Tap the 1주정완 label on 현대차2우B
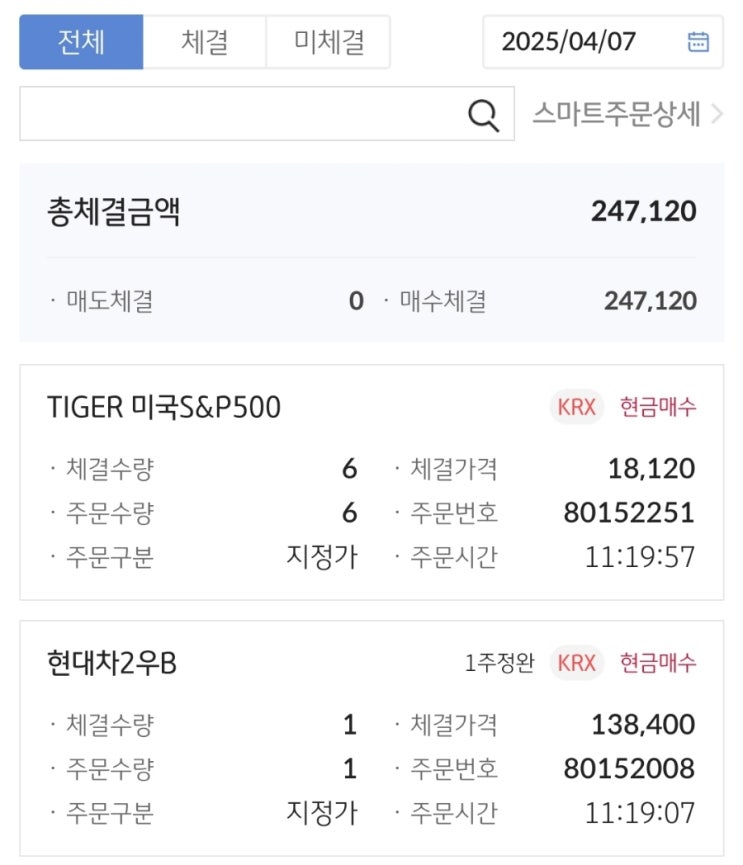Image resolution: width=743 pixels, height=865 pixels. 499,662
